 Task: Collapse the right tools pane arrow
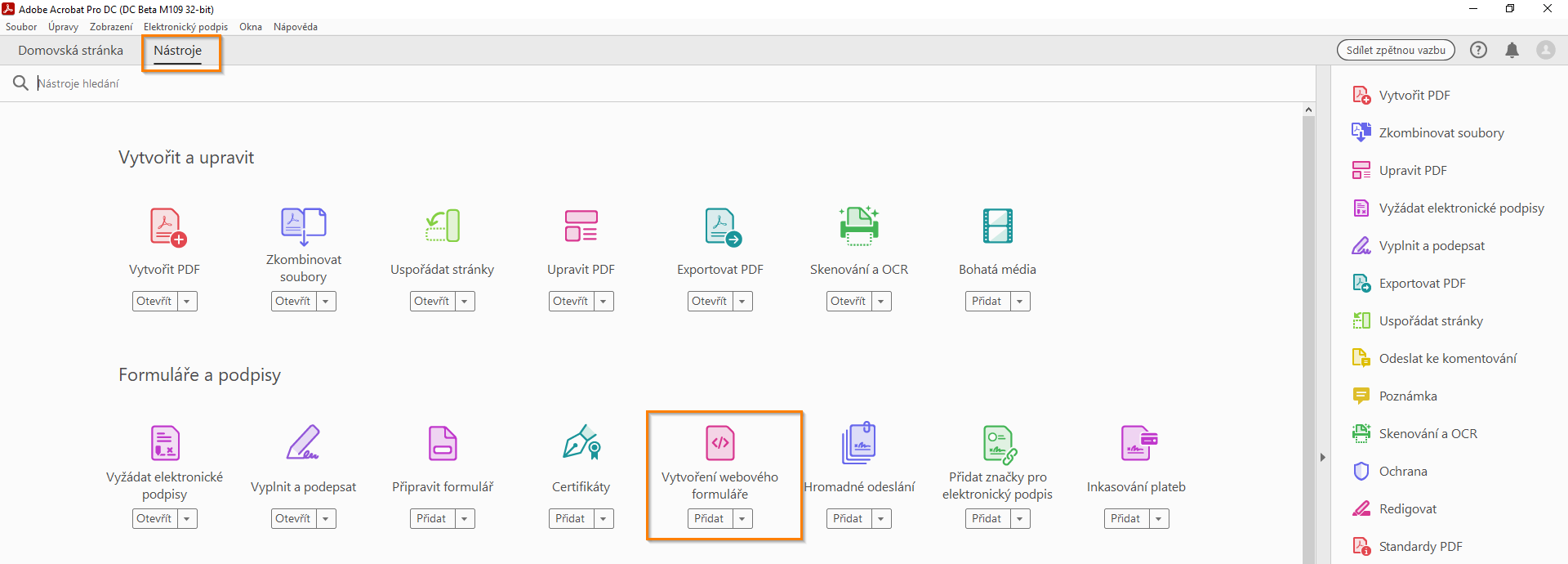[x=1323, y=458]
